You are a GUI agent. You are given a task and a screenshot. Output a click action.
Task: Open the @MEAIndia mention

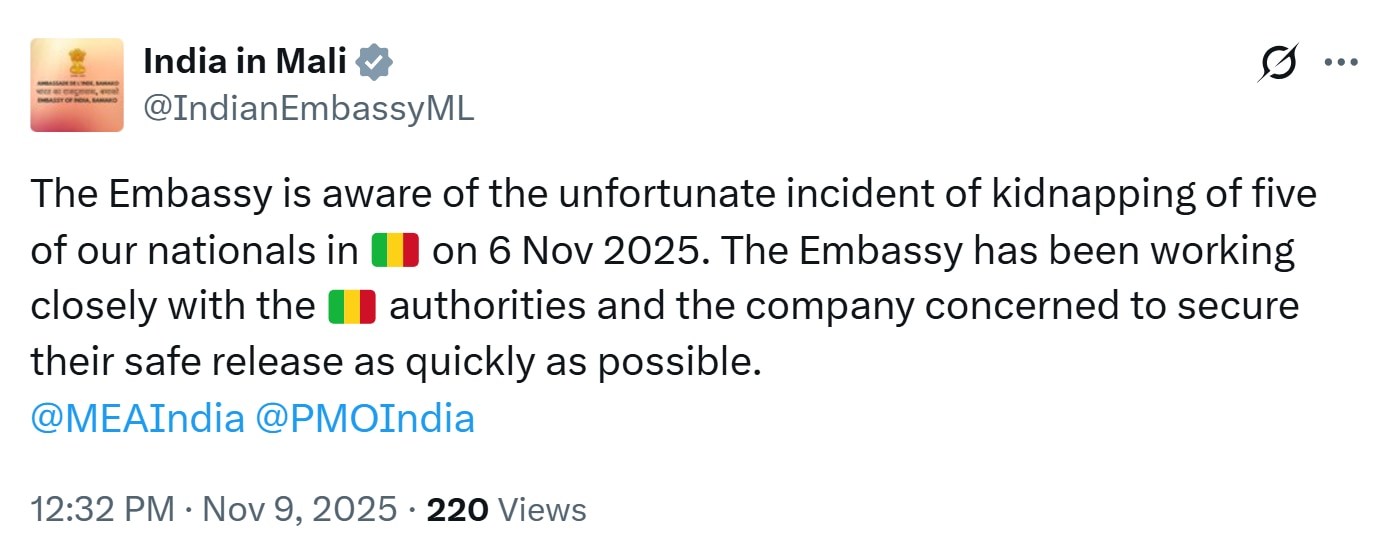[x=137, y=418]
